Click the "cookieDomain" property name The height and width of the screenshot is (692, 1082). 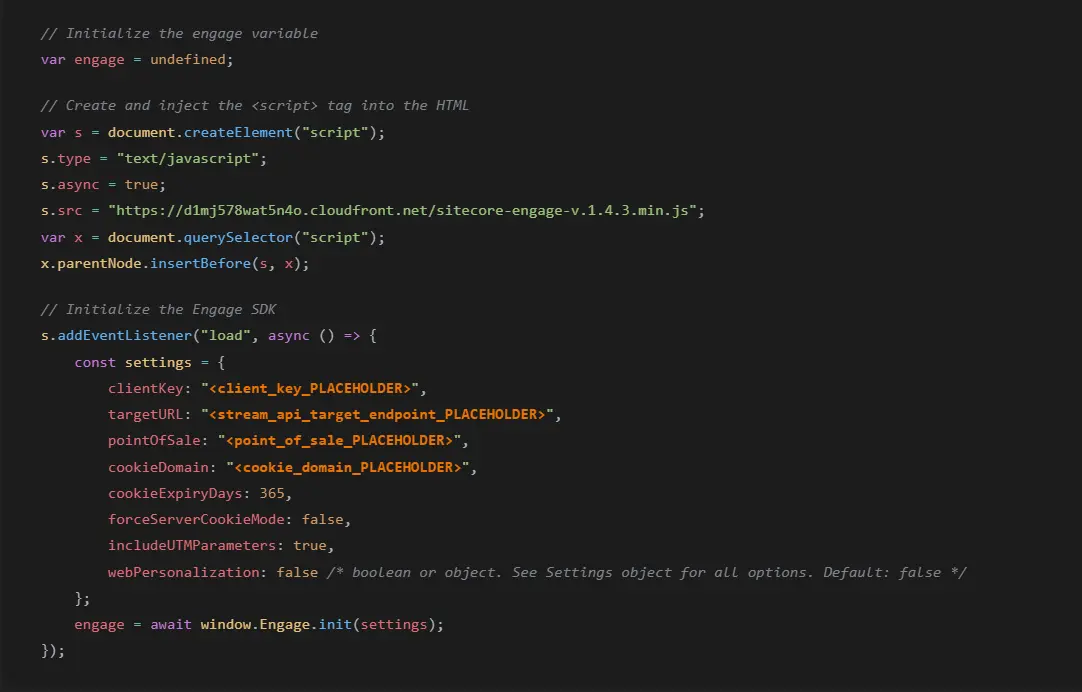coord(158,467)
